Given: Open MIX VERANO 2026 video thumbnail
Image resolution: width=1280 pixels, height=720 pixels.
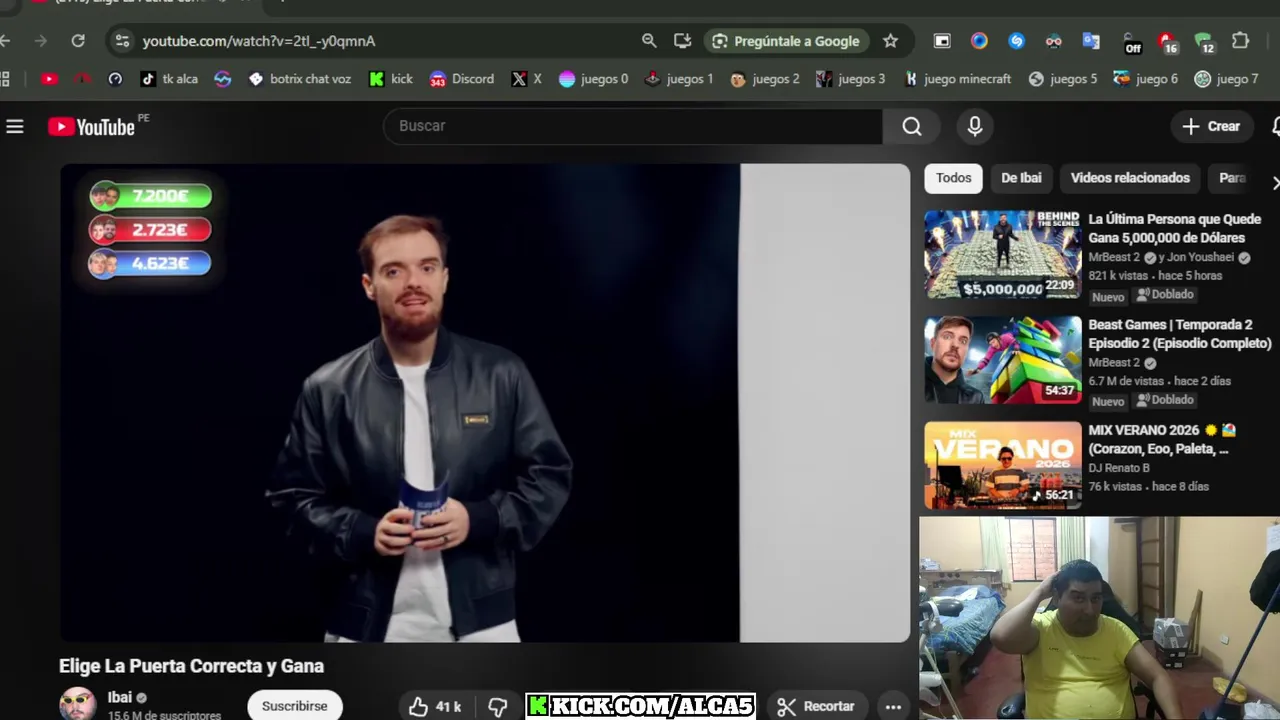Looking at the screenshot, I should [x=1002, y=465].
